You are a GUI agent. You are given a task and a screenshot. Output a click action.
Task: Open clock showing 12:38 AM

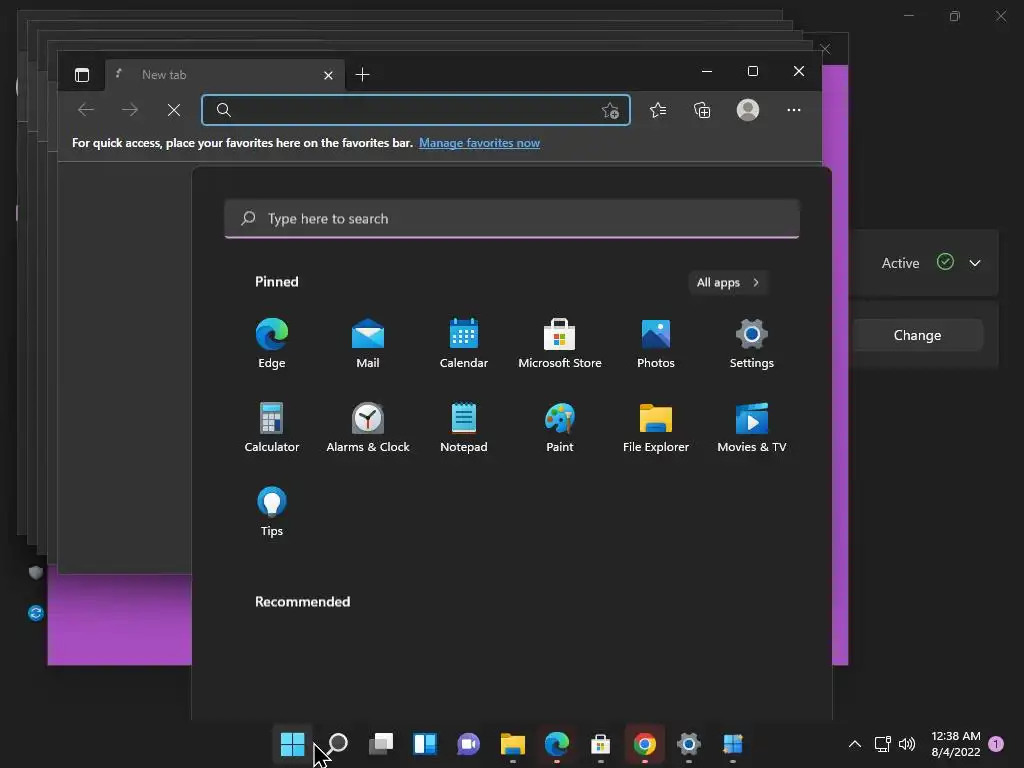[955, 744]
